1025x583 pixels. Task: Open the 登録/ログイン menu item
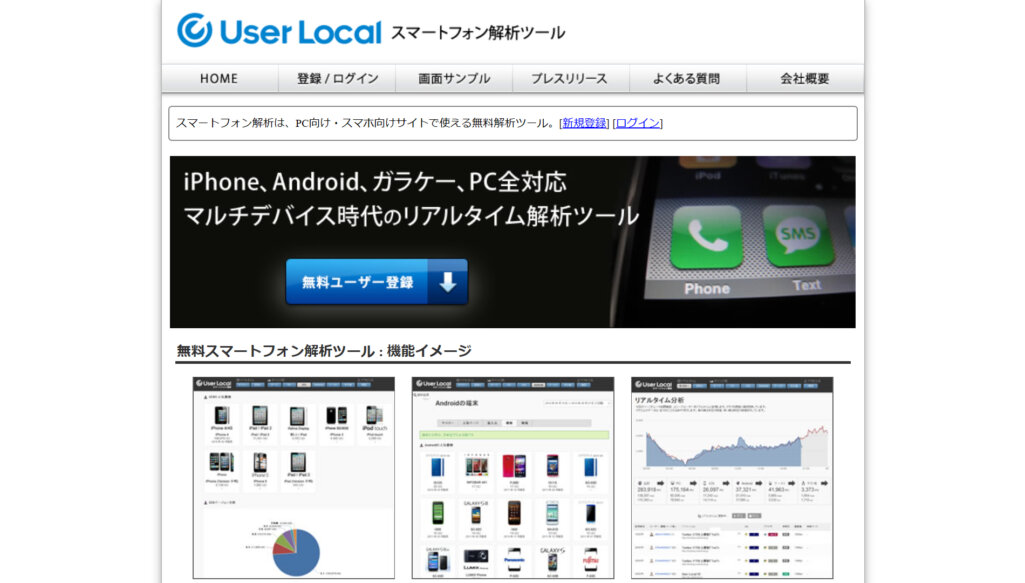(x=338, y=77)
